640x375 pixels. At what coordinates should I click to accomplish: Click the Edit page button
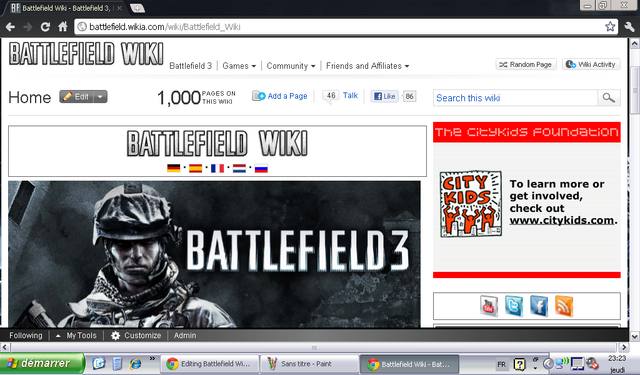(77, 97)
